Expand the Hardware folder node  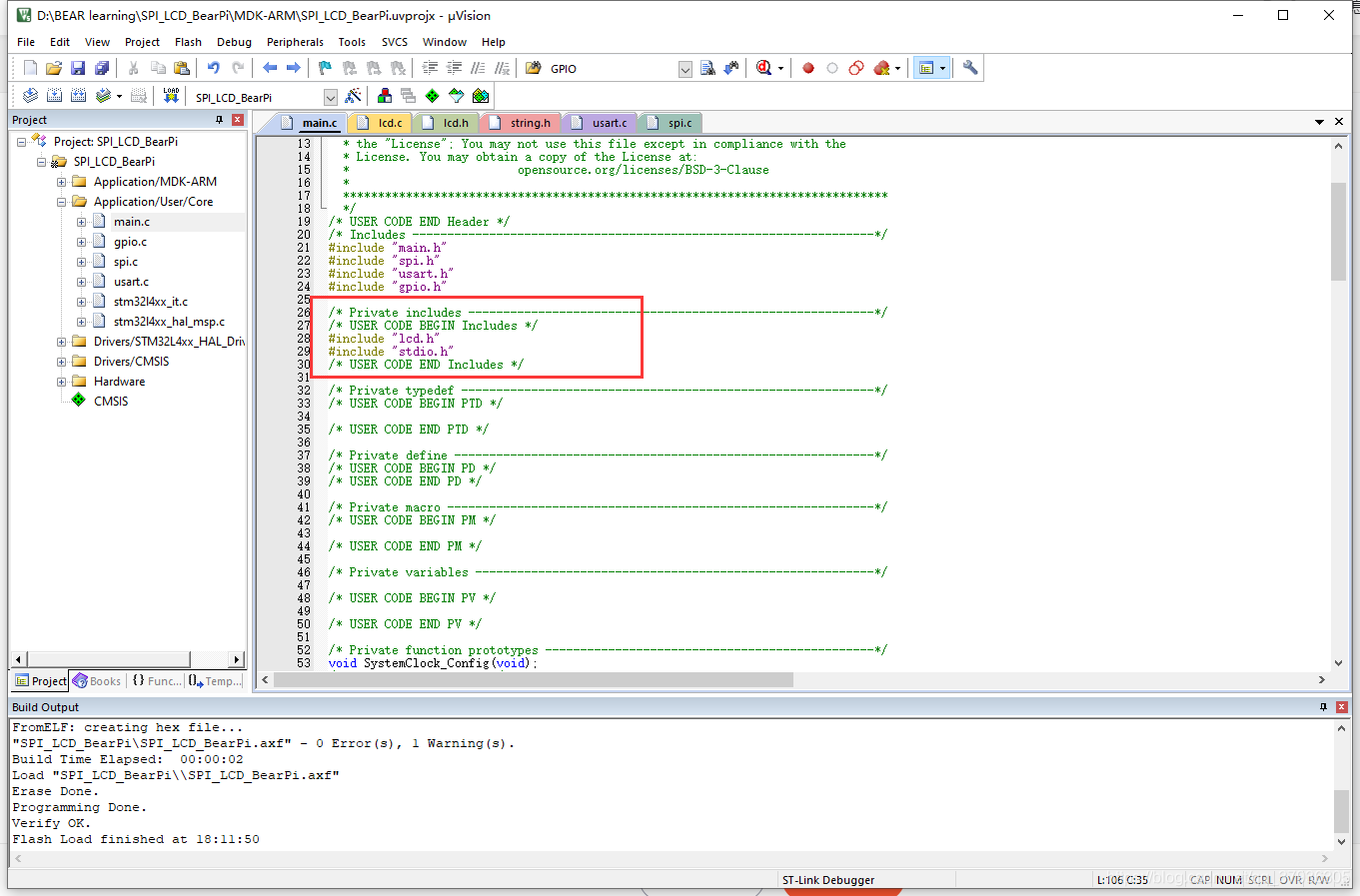(61, 382)
